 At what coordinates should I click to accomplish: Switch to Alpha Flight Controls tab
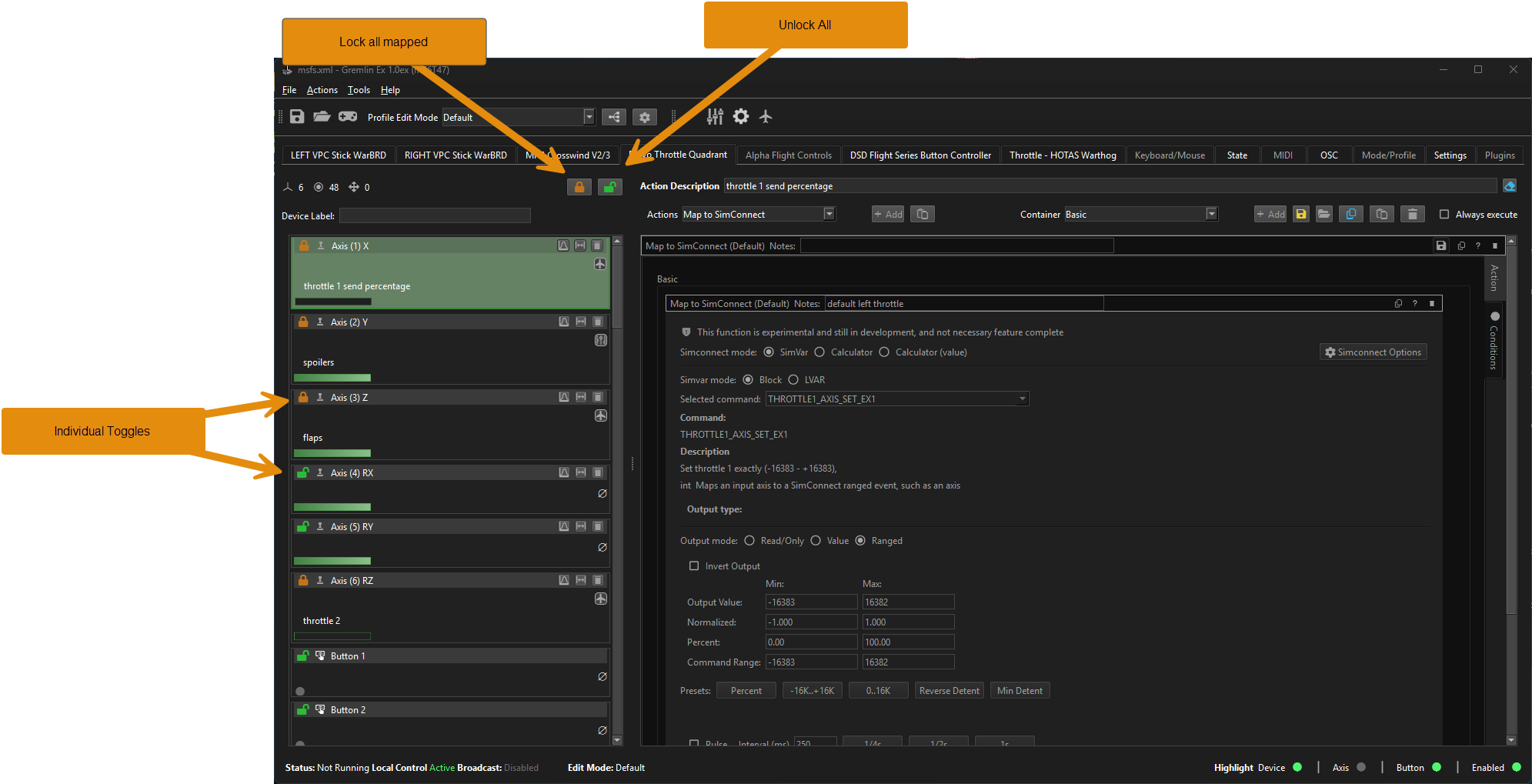tap(789, 155)
